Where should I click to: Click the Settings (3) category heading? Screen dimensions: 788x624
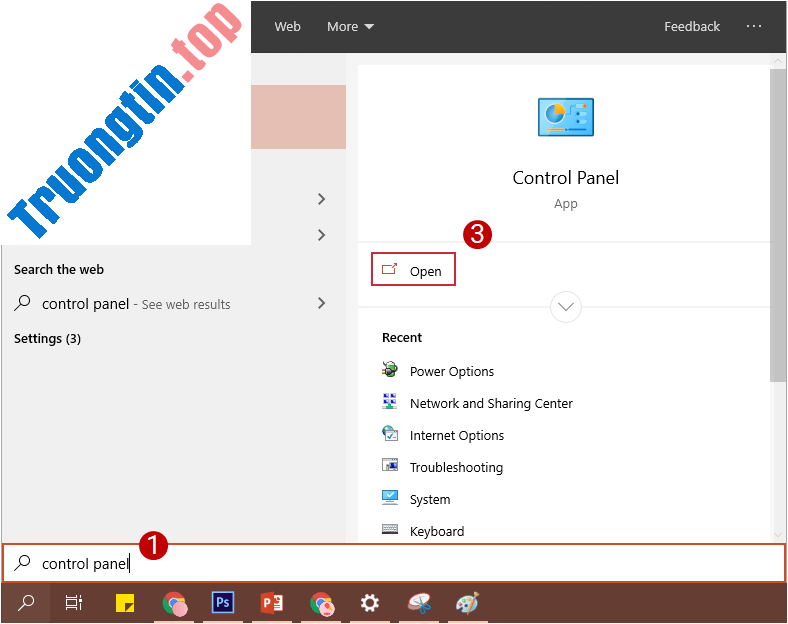(47, 339)
